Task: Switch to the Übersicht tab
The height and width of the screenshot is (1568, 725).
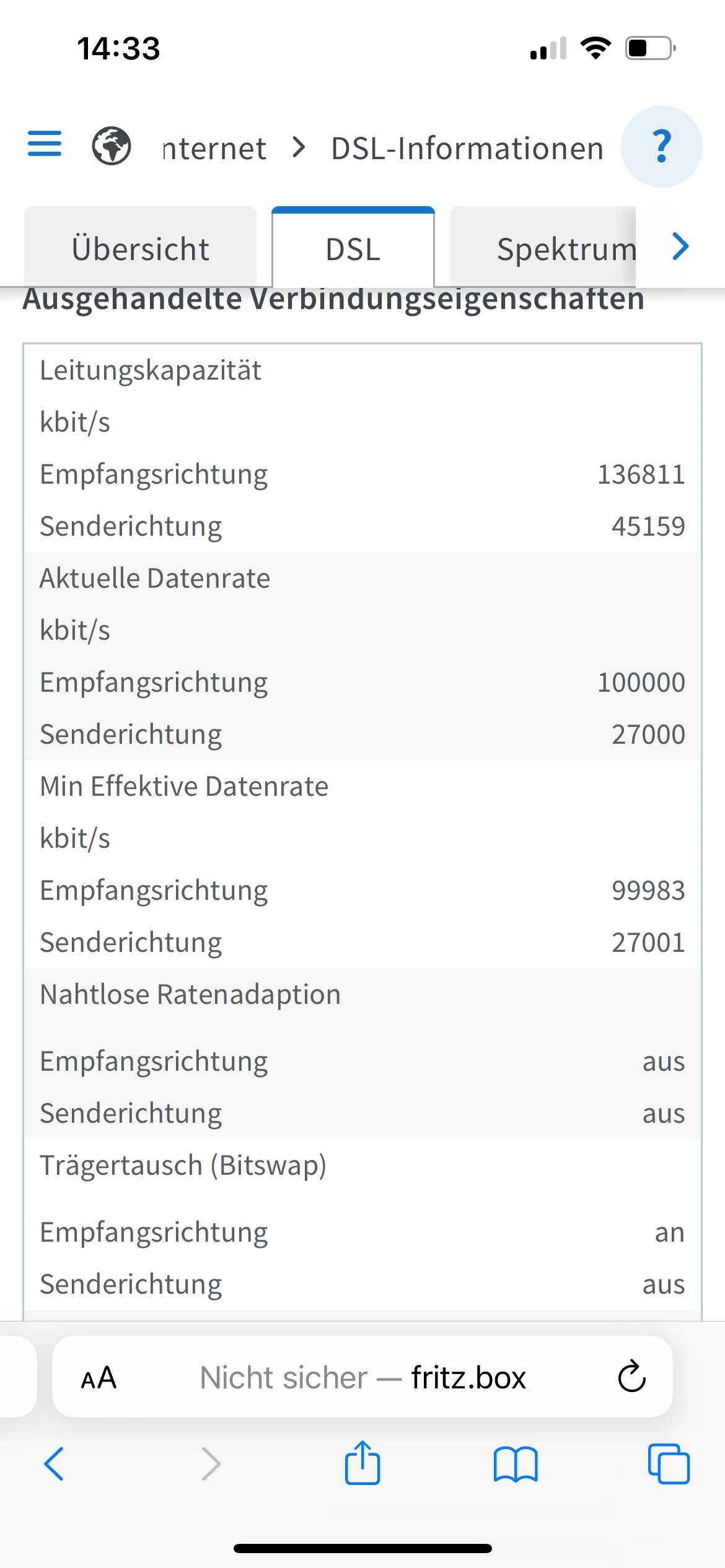Action: coord(141,249)
